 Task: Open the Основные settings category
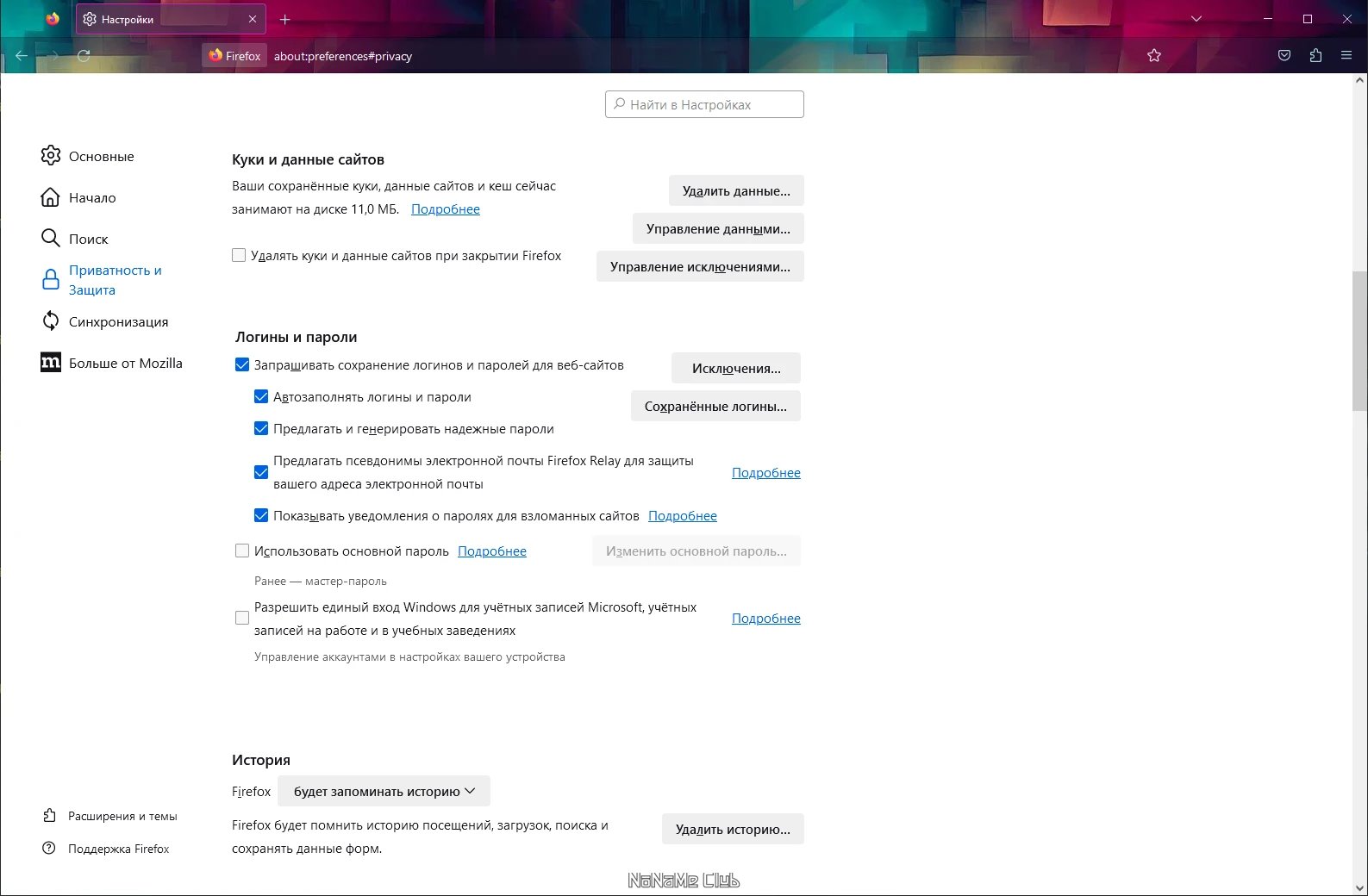[101, 156]
